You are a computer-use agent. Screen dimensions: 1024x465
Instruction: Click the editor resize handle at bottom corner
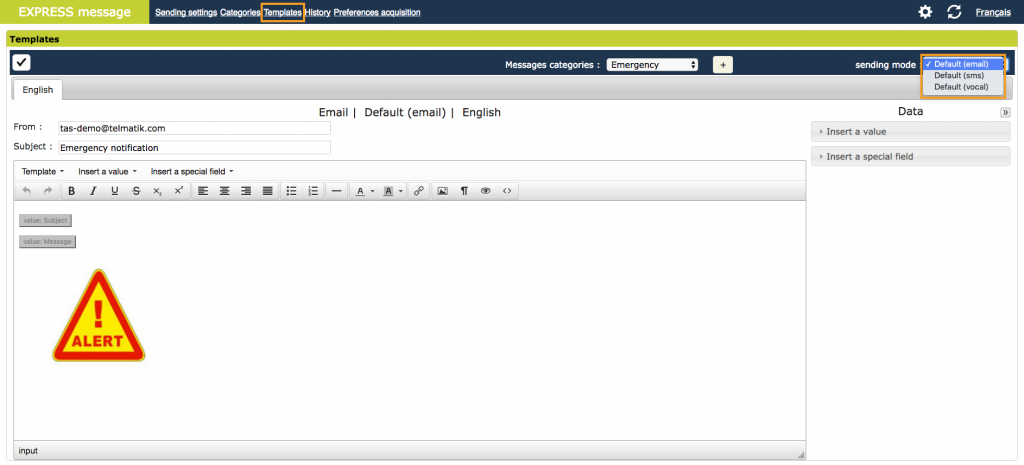pos(800,454)
